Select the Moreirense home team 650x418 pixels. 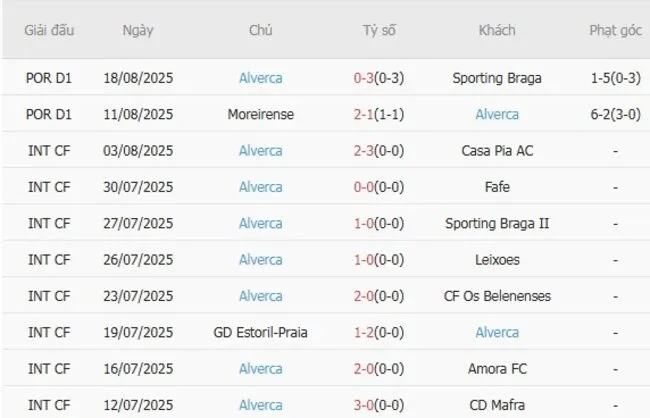[260, 114]
